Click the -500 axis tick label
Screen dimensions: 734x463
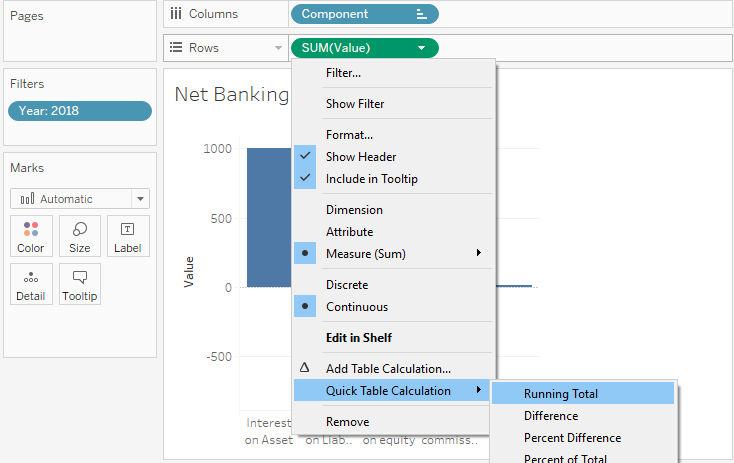[219, 357]
